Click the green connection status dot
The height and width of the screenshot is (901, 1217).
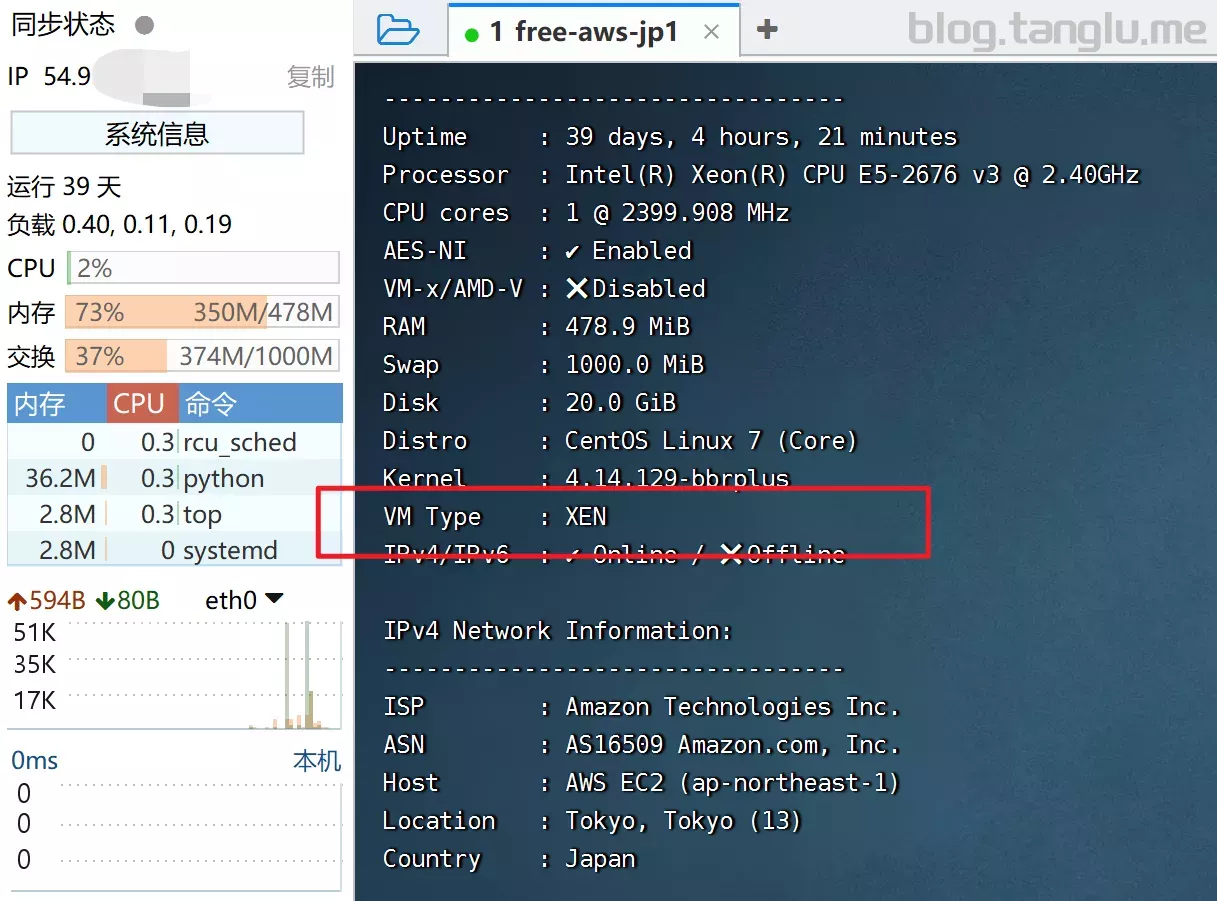tap(472, 34)
